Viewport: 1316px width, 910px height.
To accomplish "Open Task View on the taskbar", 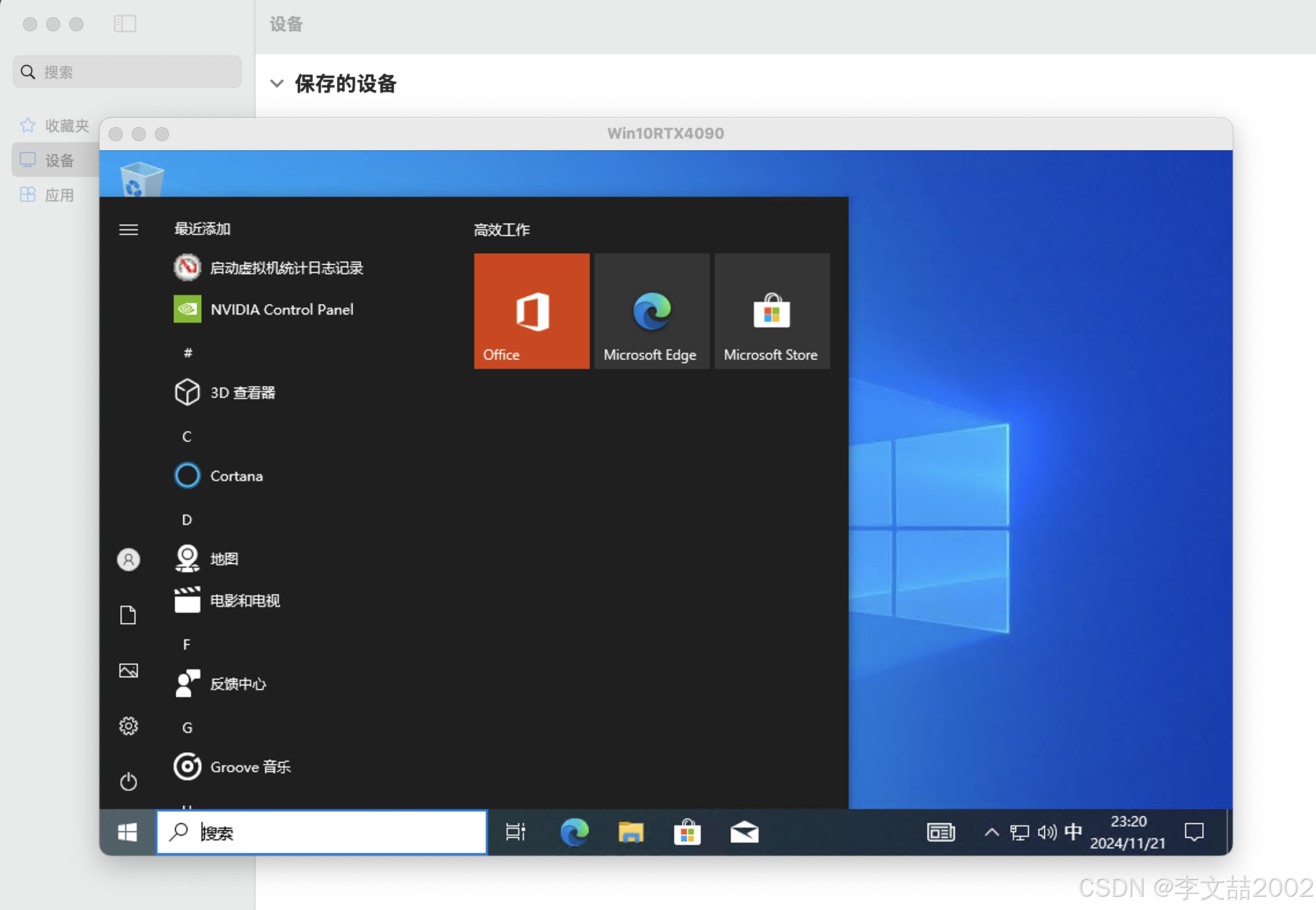I will pos(515,833).
